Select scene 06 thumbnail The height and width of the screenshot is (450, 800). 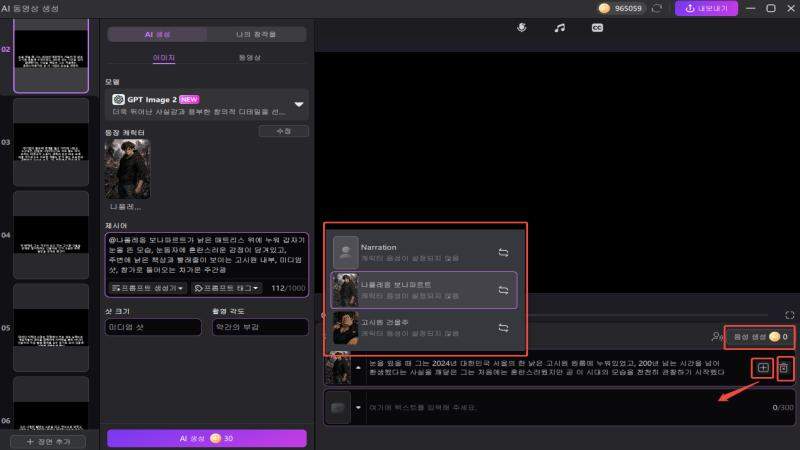pos(51,404)
